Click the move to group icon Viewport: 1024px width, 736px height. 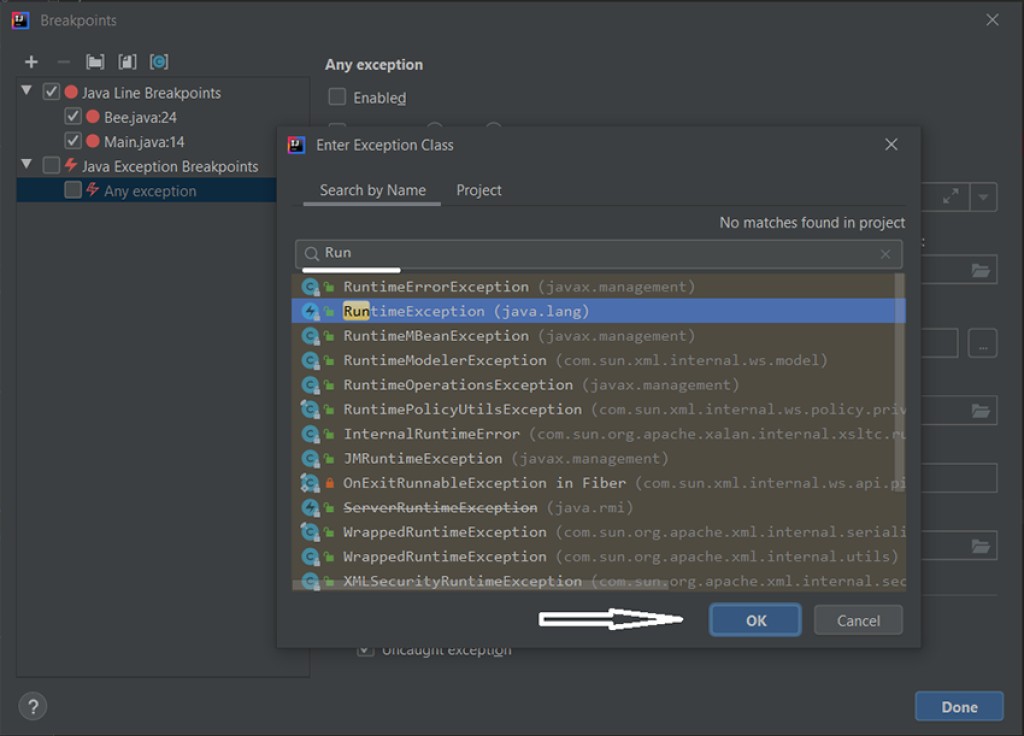[126, 61]
